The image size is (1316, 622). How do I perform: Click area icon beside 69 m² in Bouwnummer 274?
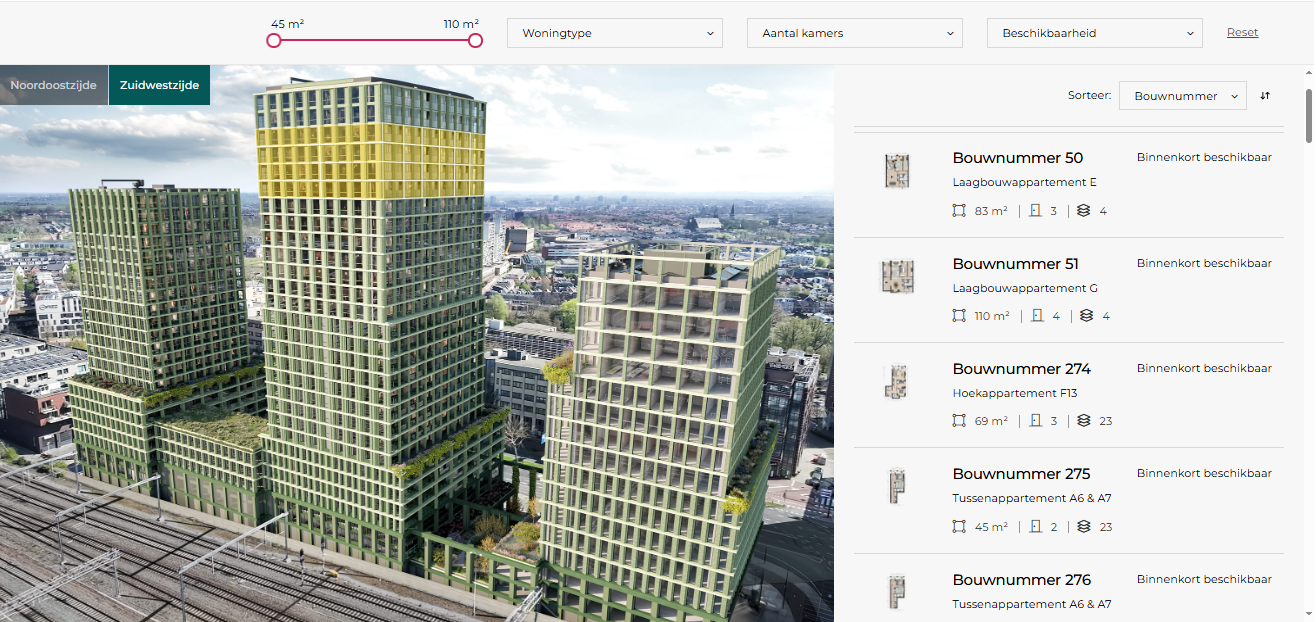960,421
